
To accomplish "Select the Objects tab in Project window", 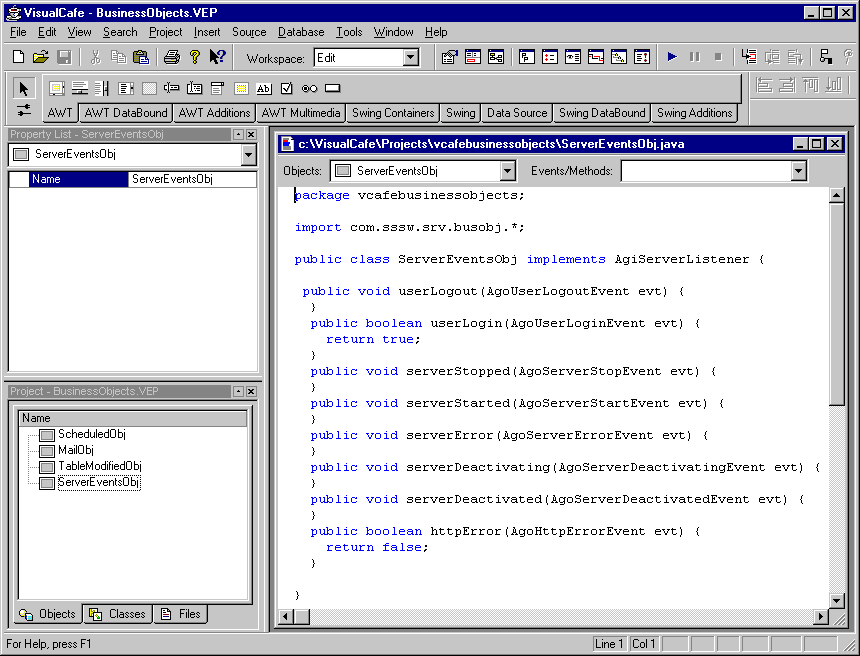I will [x=48, y=614].
